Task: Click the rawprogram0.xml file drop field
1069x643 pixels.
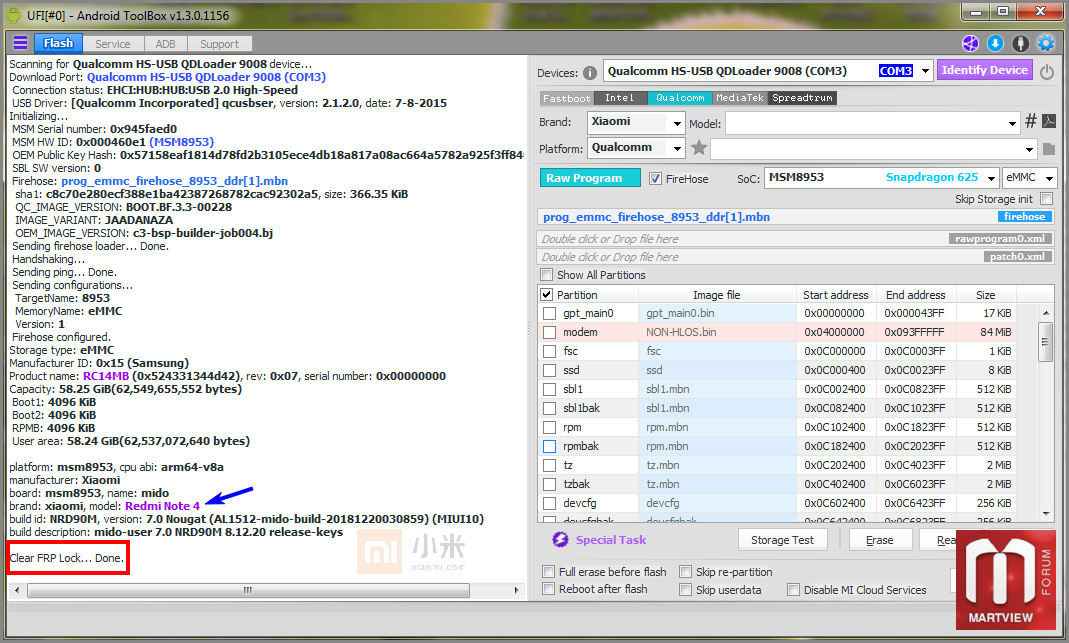Action: pos(796,239)
